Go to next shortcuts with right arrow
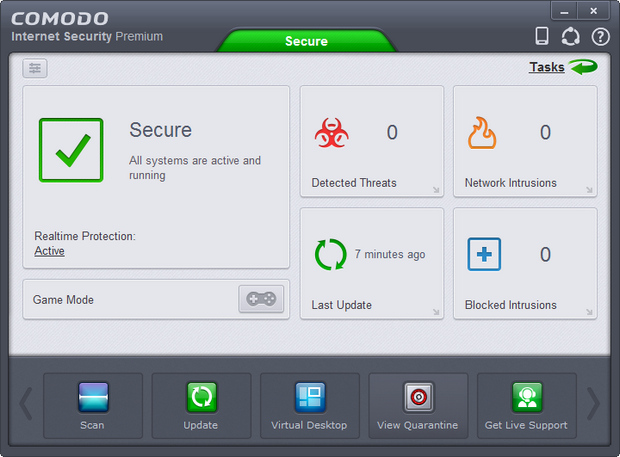Viewport: 620px width, 457px height. click(593, 404)
